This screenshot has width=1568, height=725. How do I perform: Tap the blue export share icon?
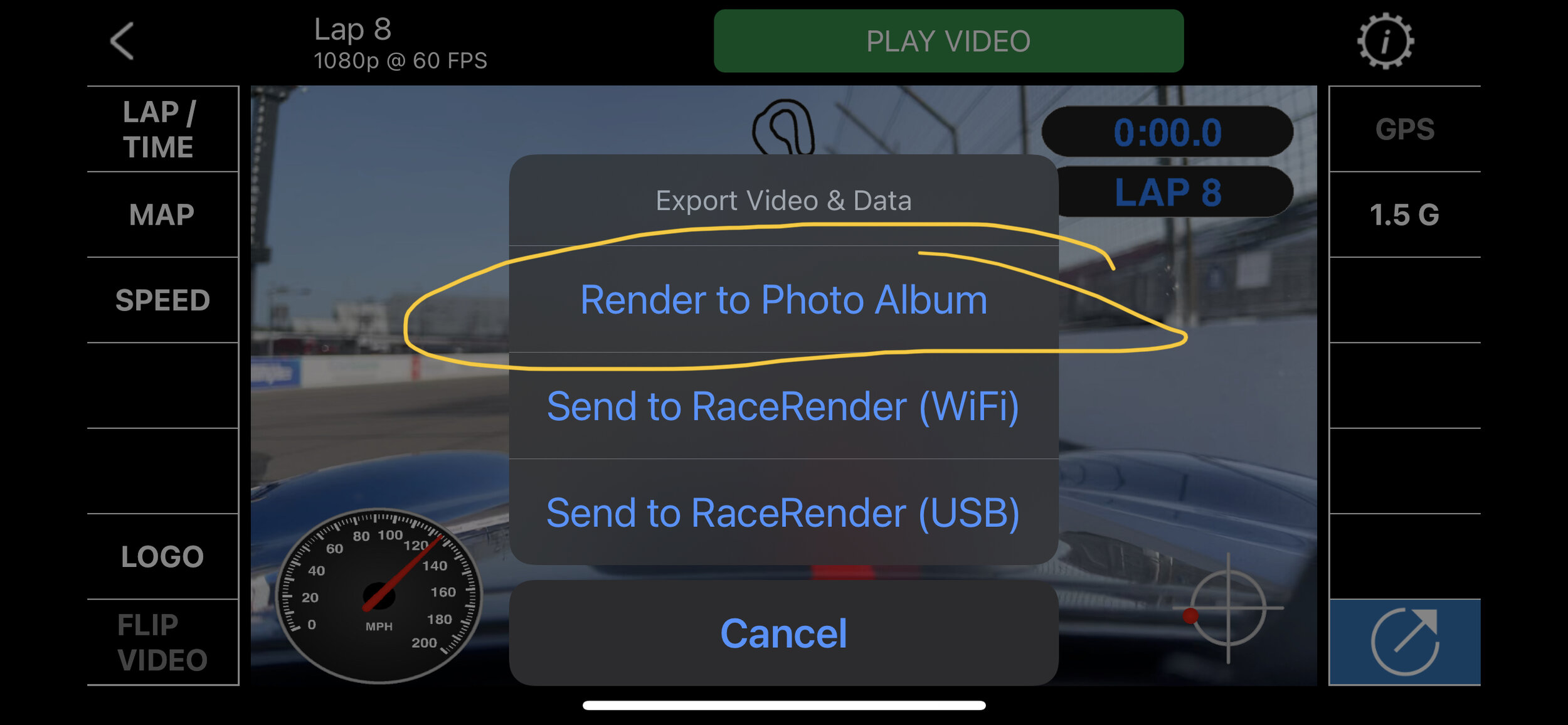click(x=1405, y=642)
